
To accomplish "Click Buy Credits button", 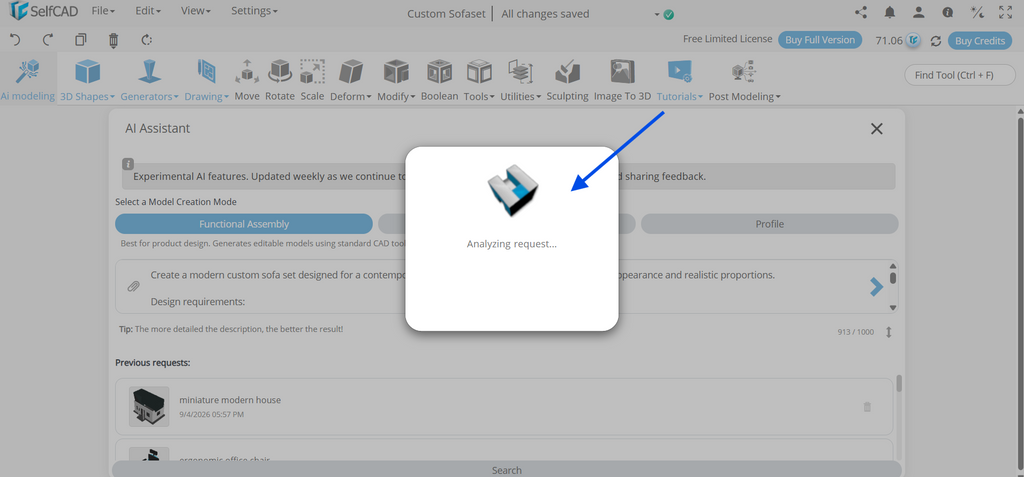I will pyautogui.click(x=980, y=41).
